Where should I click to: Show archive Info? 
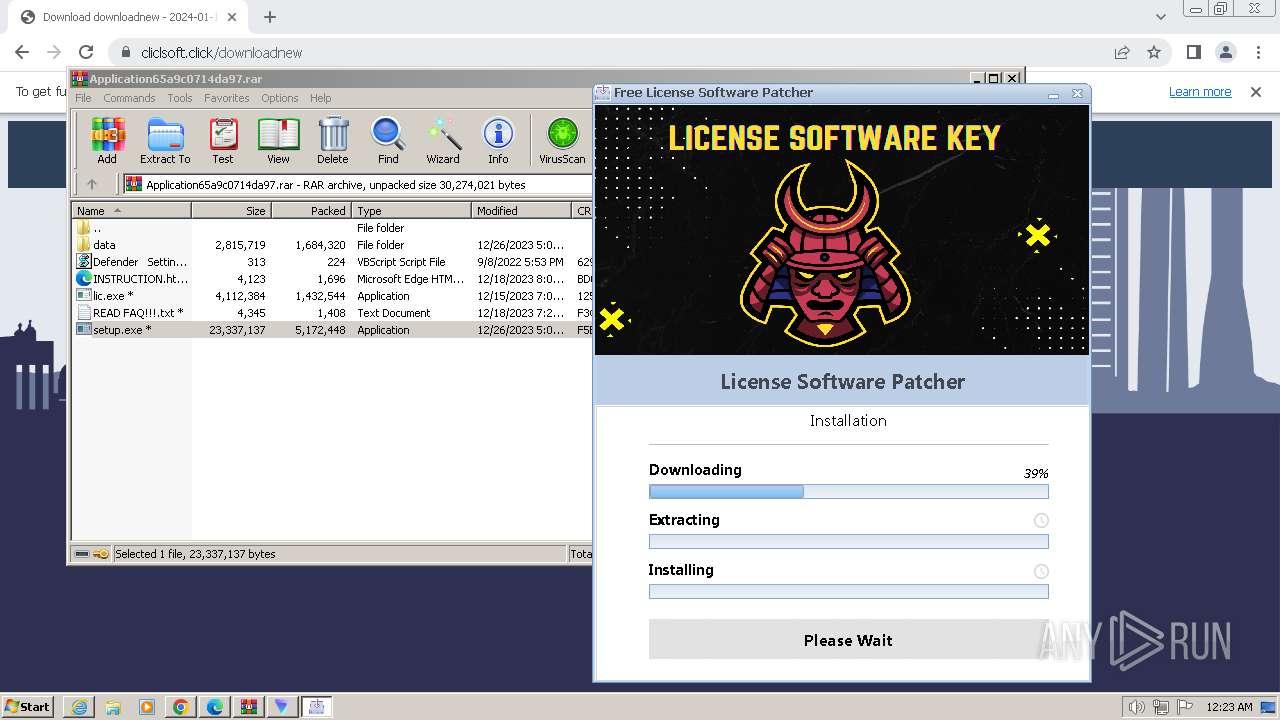tap(498, 141)
